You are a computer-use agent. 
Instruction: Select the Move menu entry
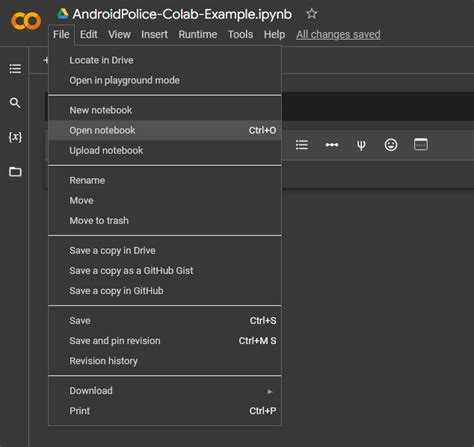[165, 200]
